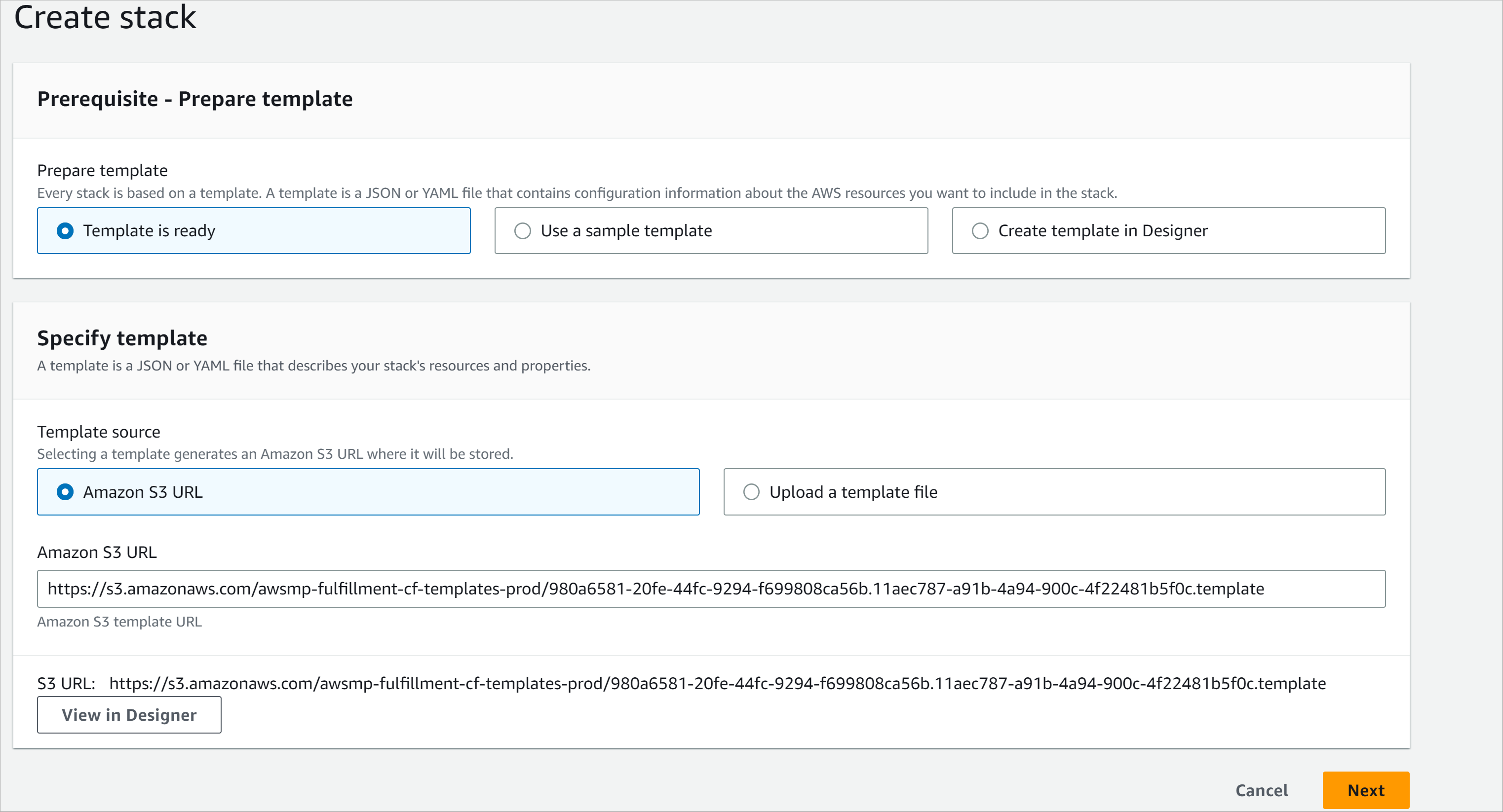Click the "Create stack" page title
Screen dimensions: 1503x812
click(x=106, y=17)
